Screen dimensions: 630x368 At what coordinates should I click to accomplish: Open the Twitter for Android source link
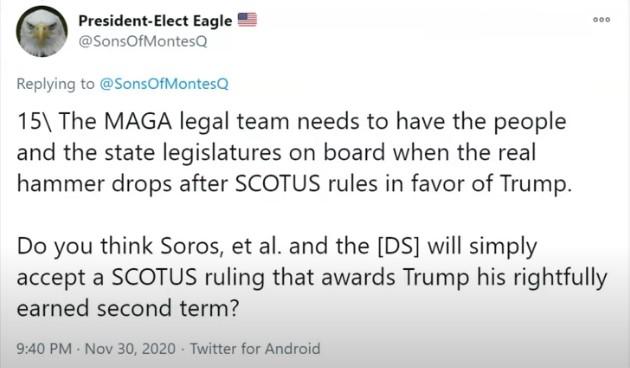[x=255, y=348]
